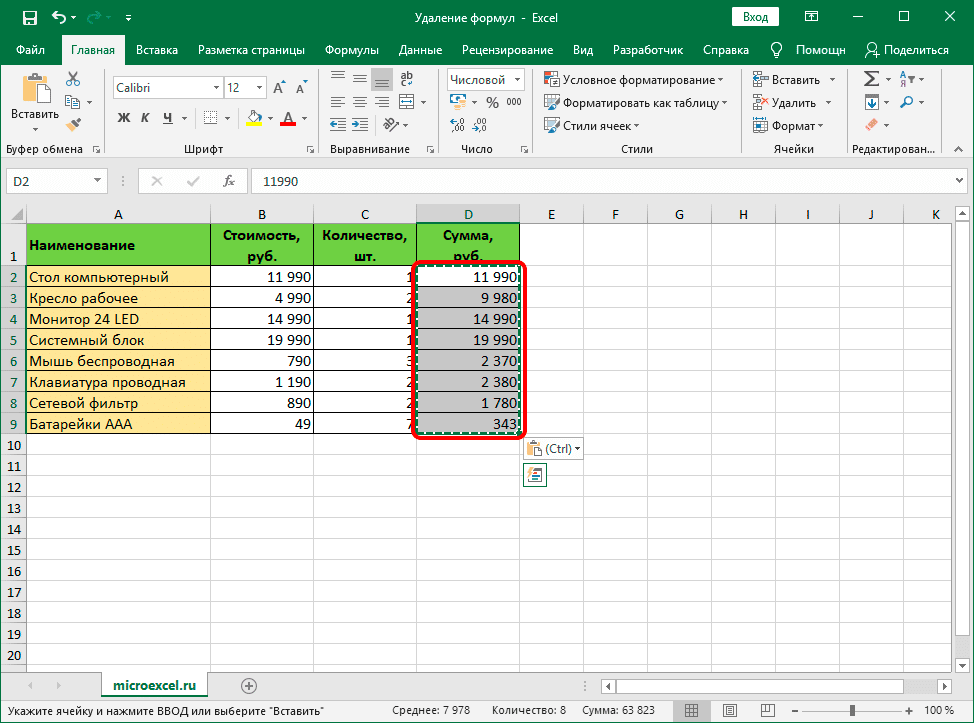Click the Percent style icon
Image resolution: width=974 pixels, height=723 pixels.
pos(493,101)
